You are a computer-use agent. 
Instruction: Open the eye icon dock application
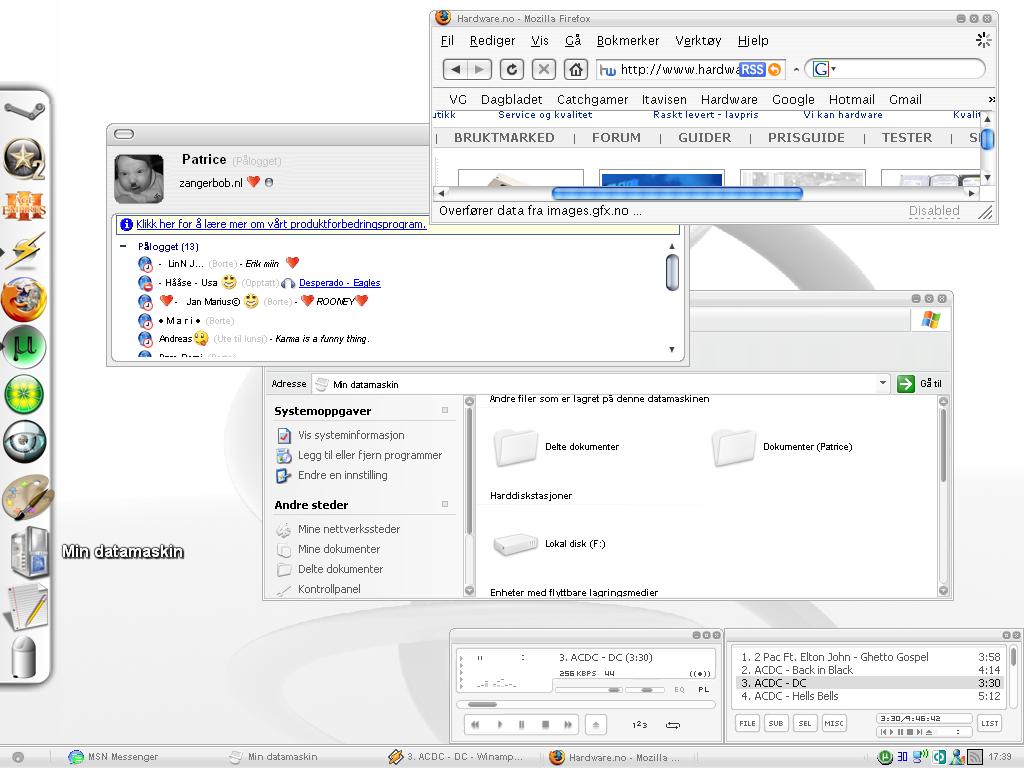[x=25, y=441]
